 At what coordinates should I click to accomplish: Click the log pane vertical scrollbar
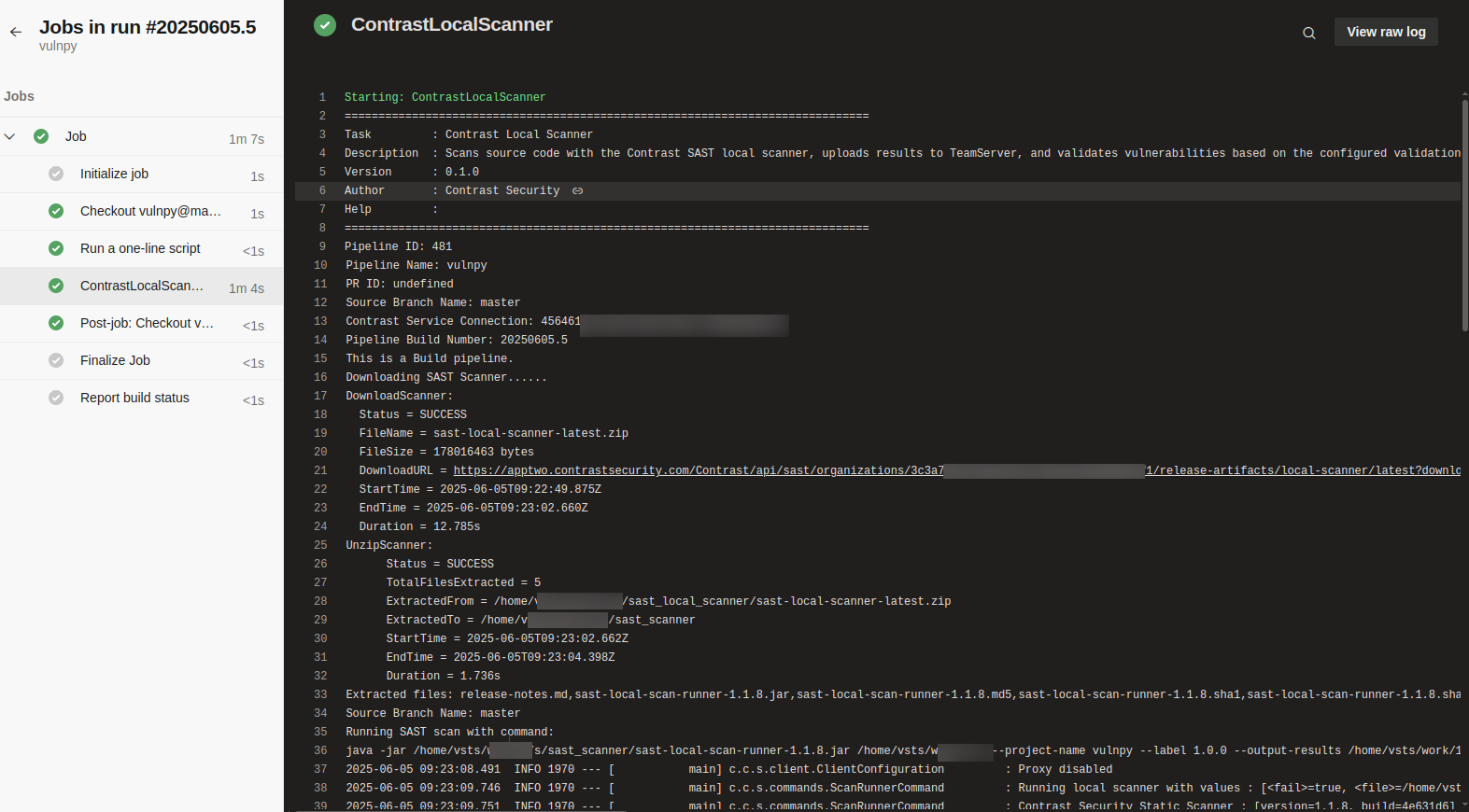point(1463,215)
